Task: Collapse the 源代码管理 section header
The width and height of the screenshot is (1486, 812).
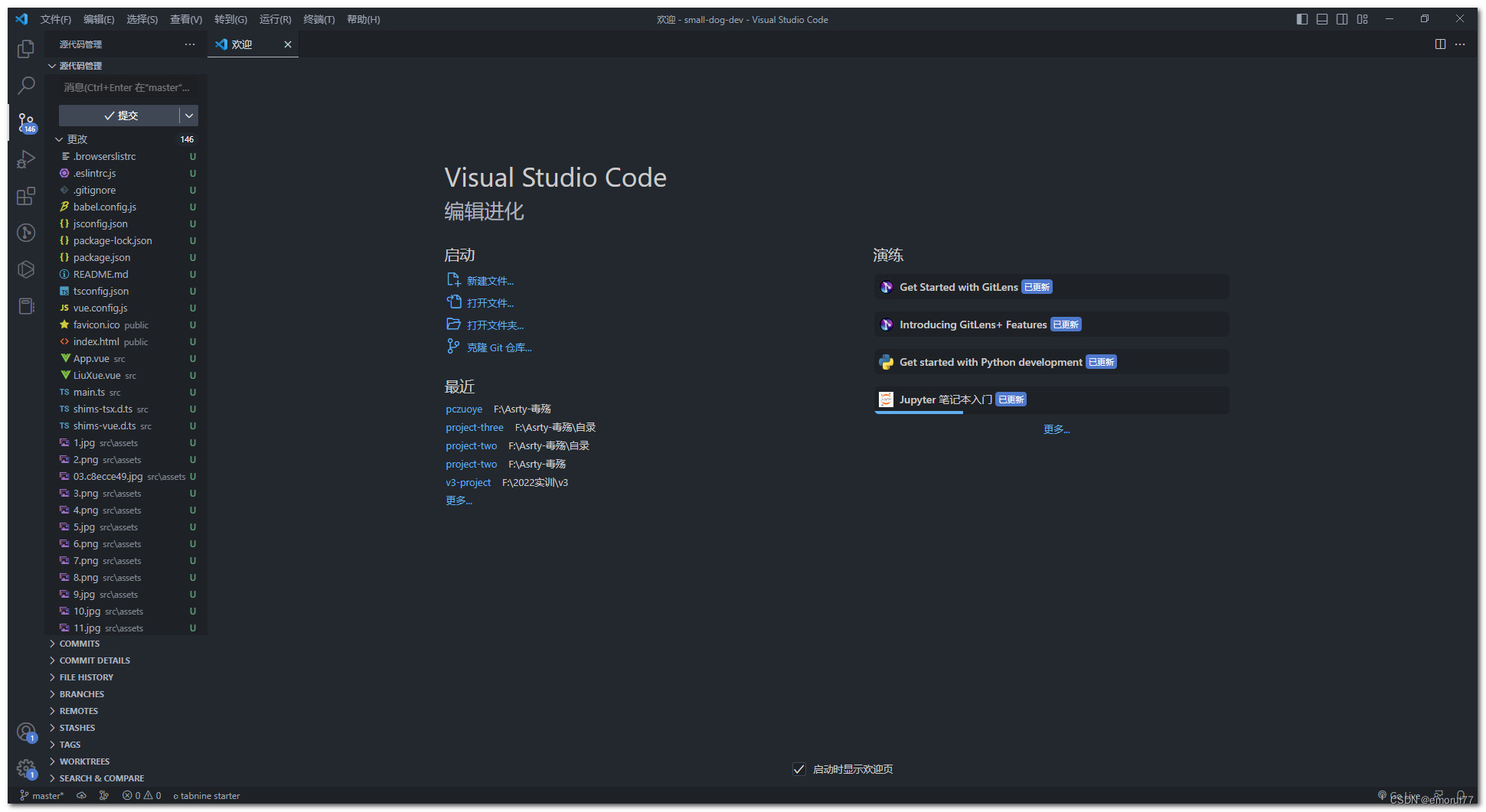Action: (126, 66)
